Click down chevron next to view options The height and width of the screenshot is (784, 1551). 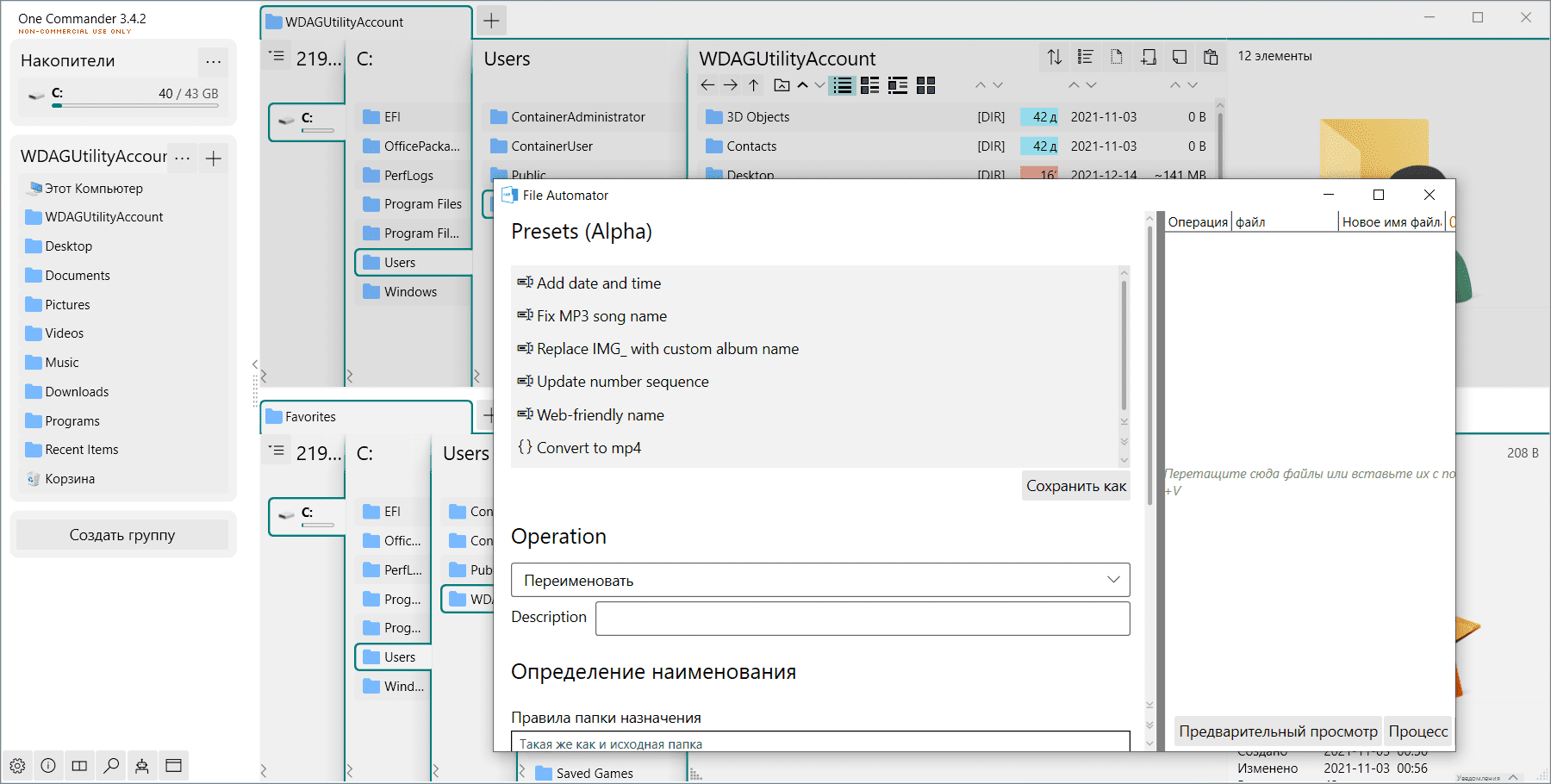coord(819,84)
